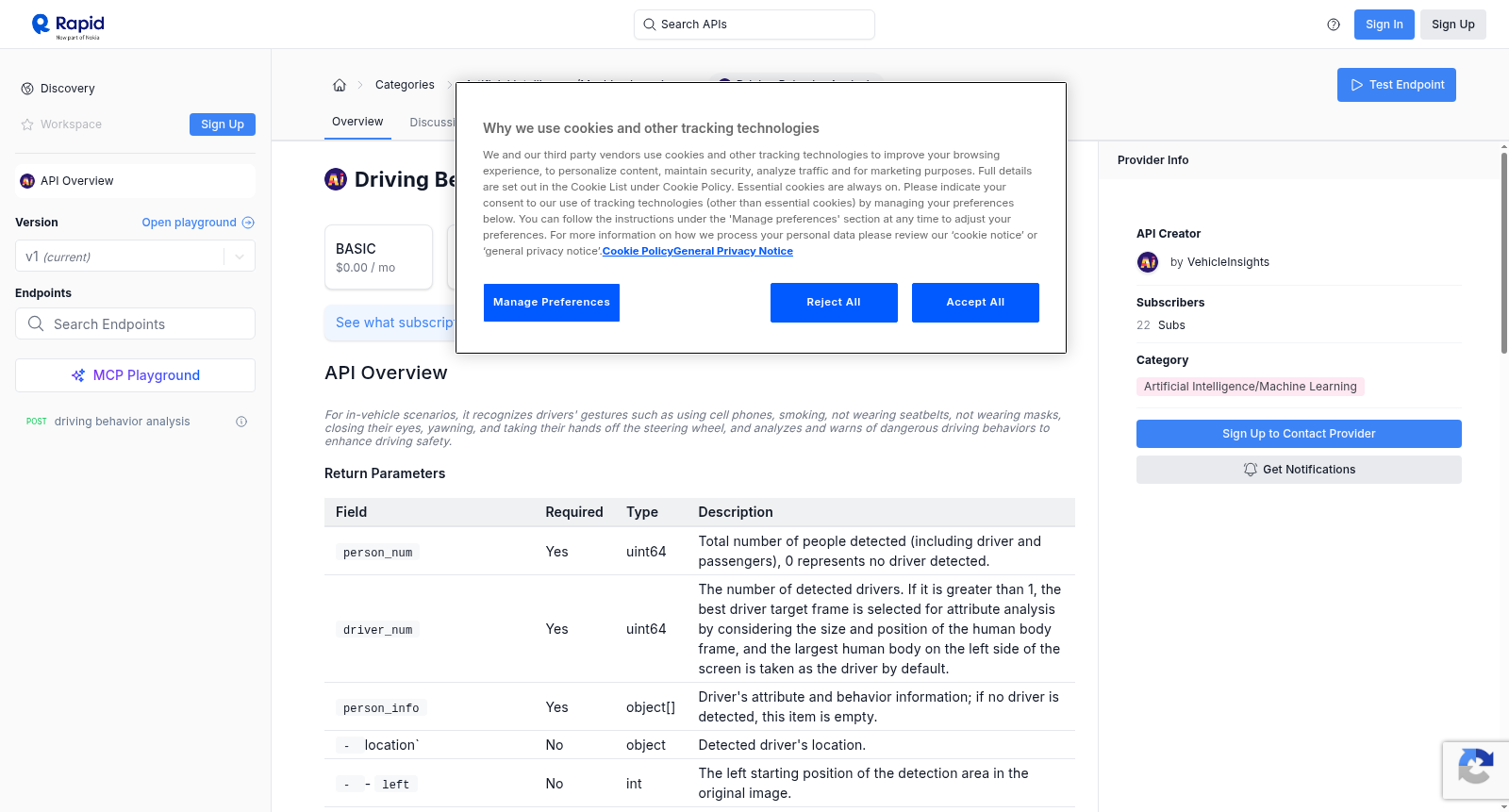
Task: Select the BASIC pricing plan card
Action: tap(378, 257)
